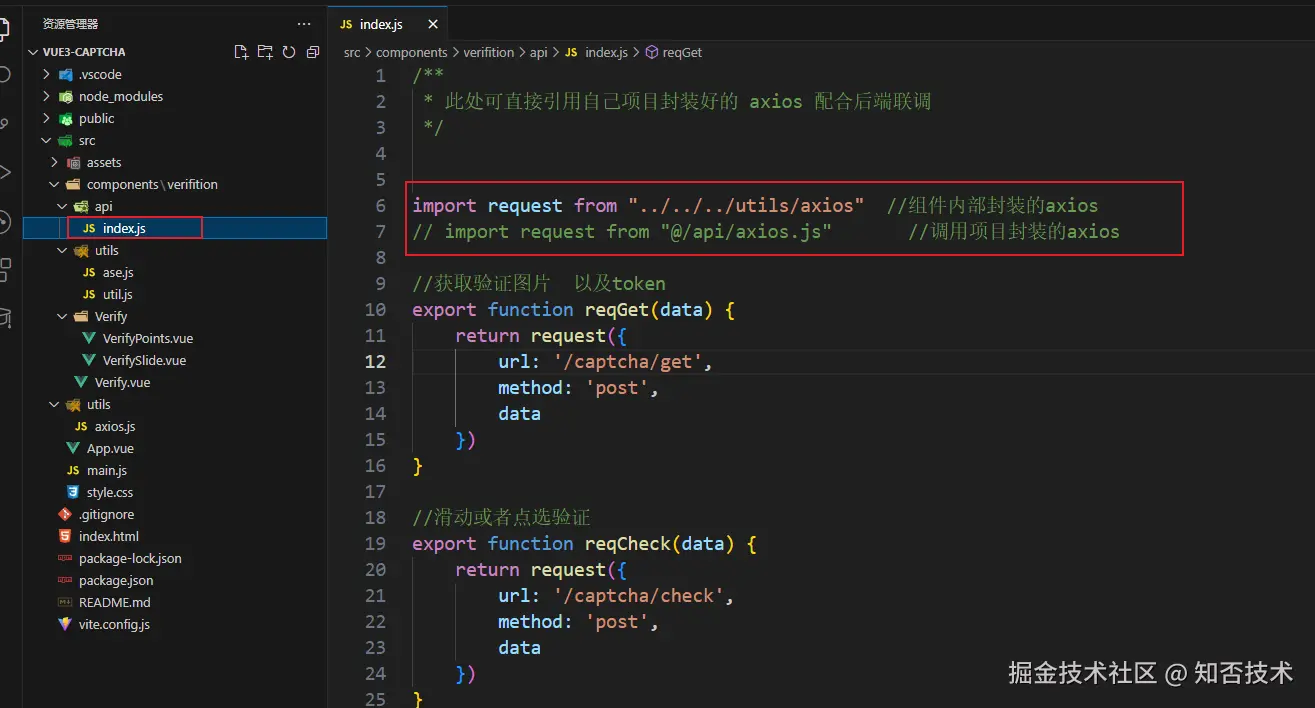Click the reqGet function name on line 10
Viewport: 1315px width, 708px height.
(617, 309)
